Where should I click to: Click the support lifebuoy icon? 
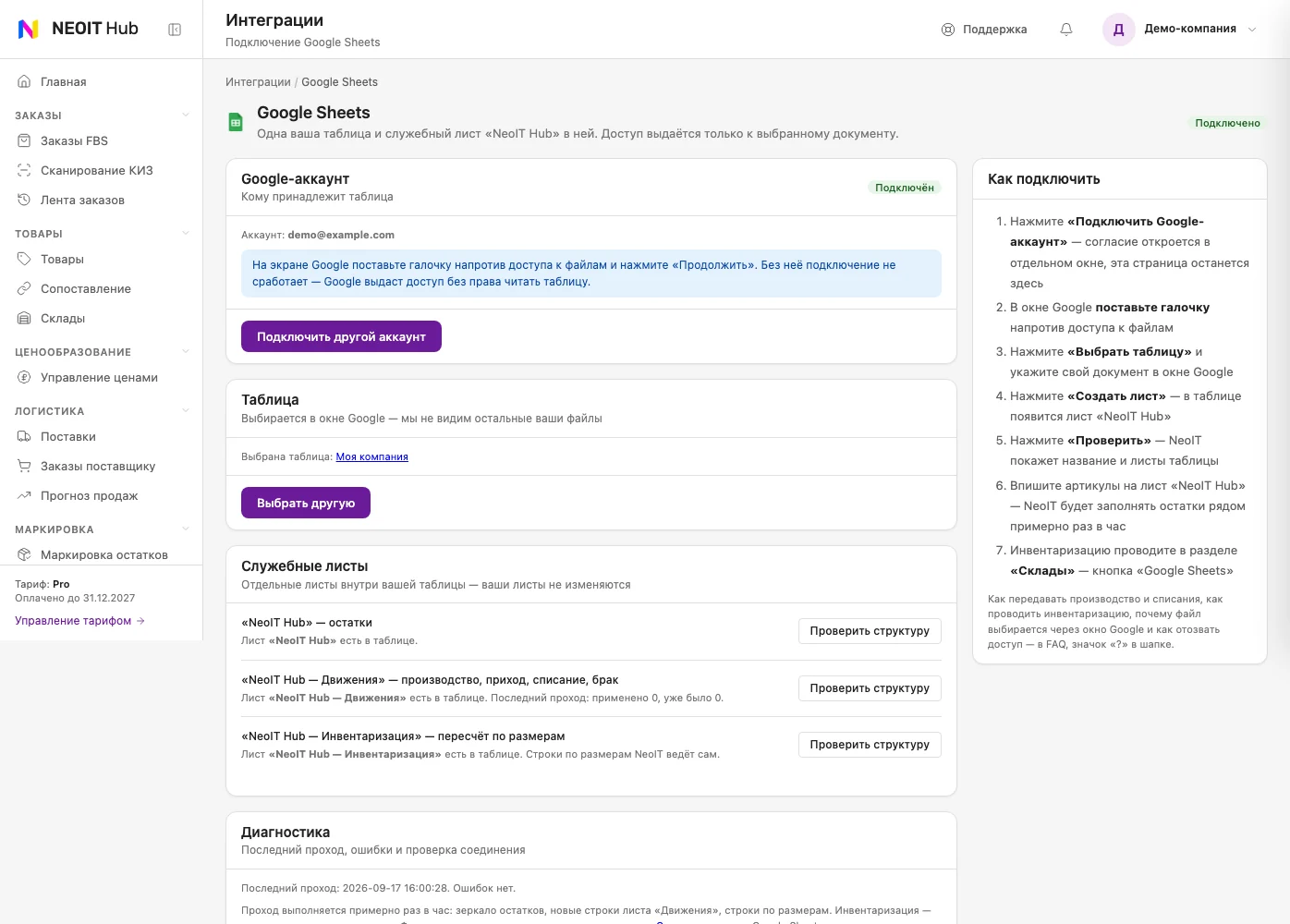point(948,30)
